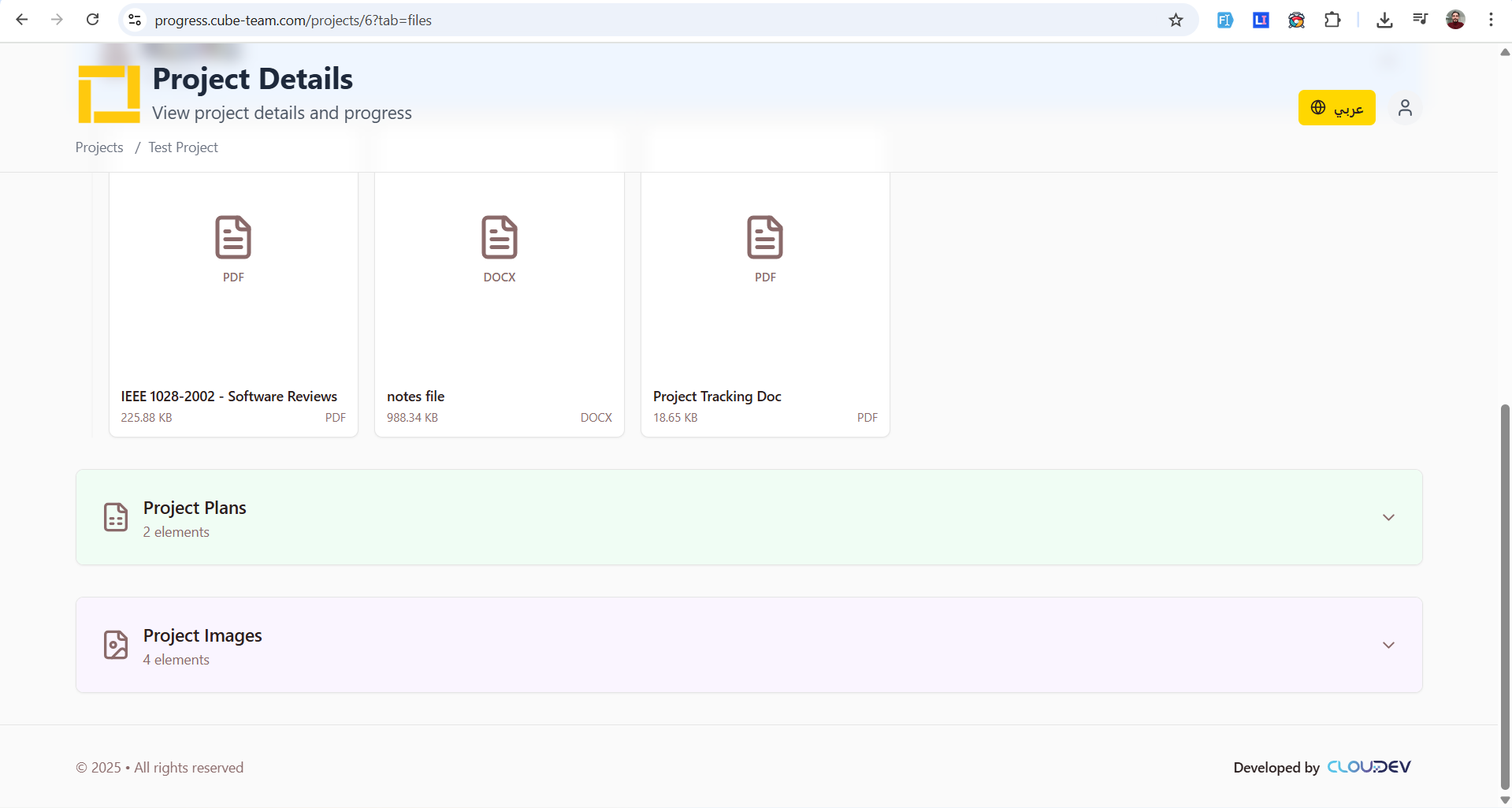The height and width of the screenshot is (808, 1512).
Task: Open the user profile icon
Action: click(x=1405, y=108)
